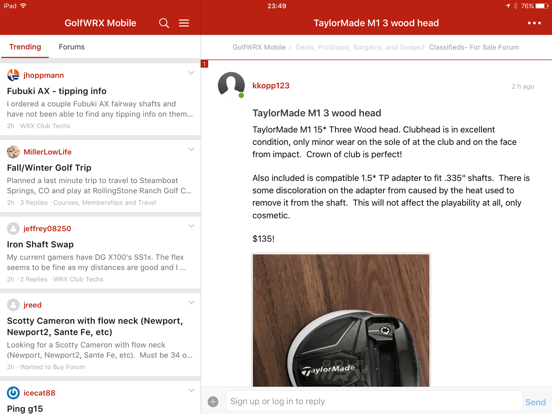Open MillerLowLife's avatar

point(13,152)
